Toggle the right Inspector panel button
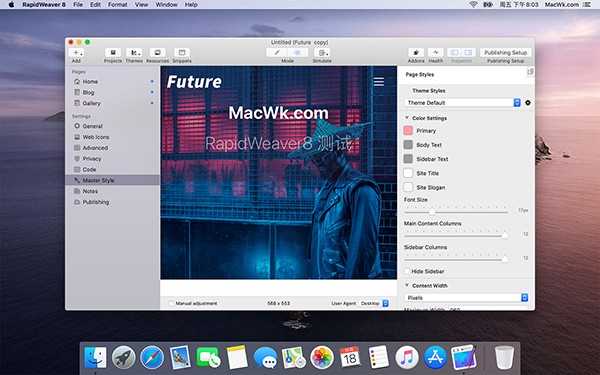Viewport: 600px width, 375px height. 468,52
